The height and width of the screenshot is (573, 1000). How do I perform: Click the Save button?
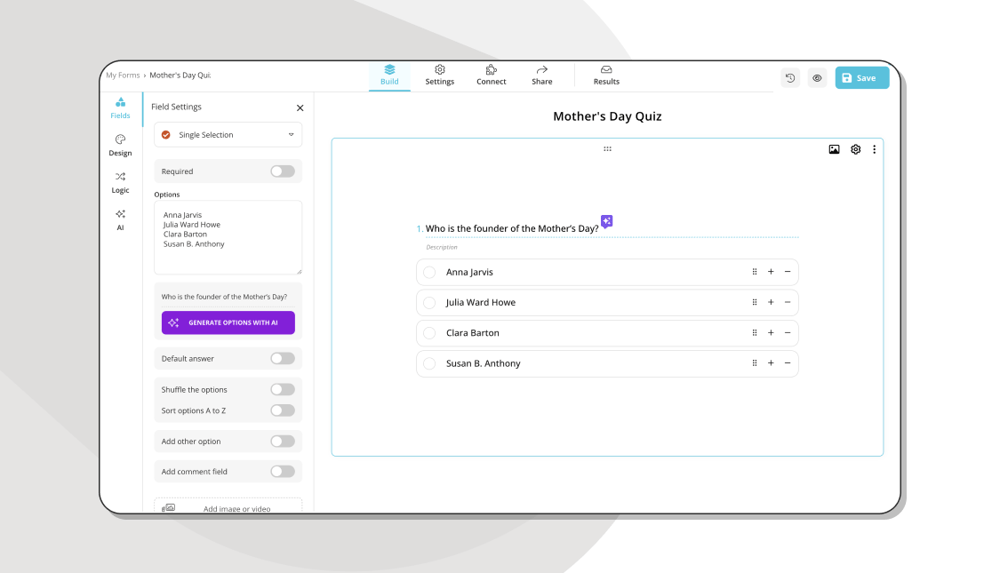point(861,78)
